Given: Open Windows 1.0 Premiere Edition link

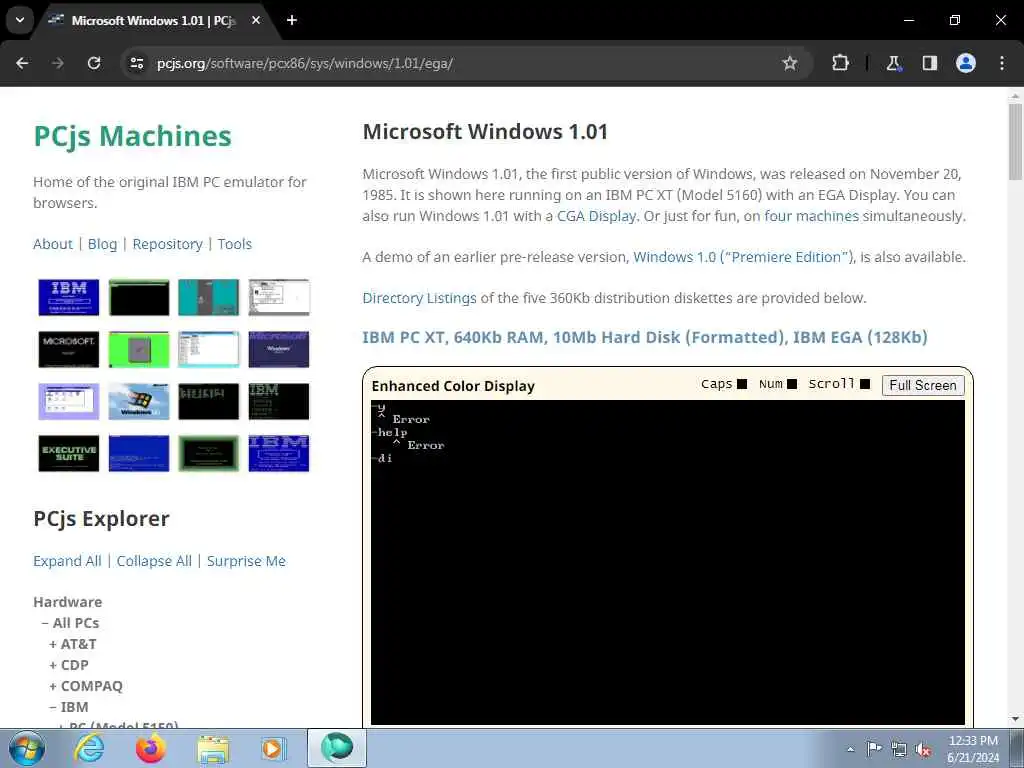Looking at the screenshot, I should [x=744, y=257].
